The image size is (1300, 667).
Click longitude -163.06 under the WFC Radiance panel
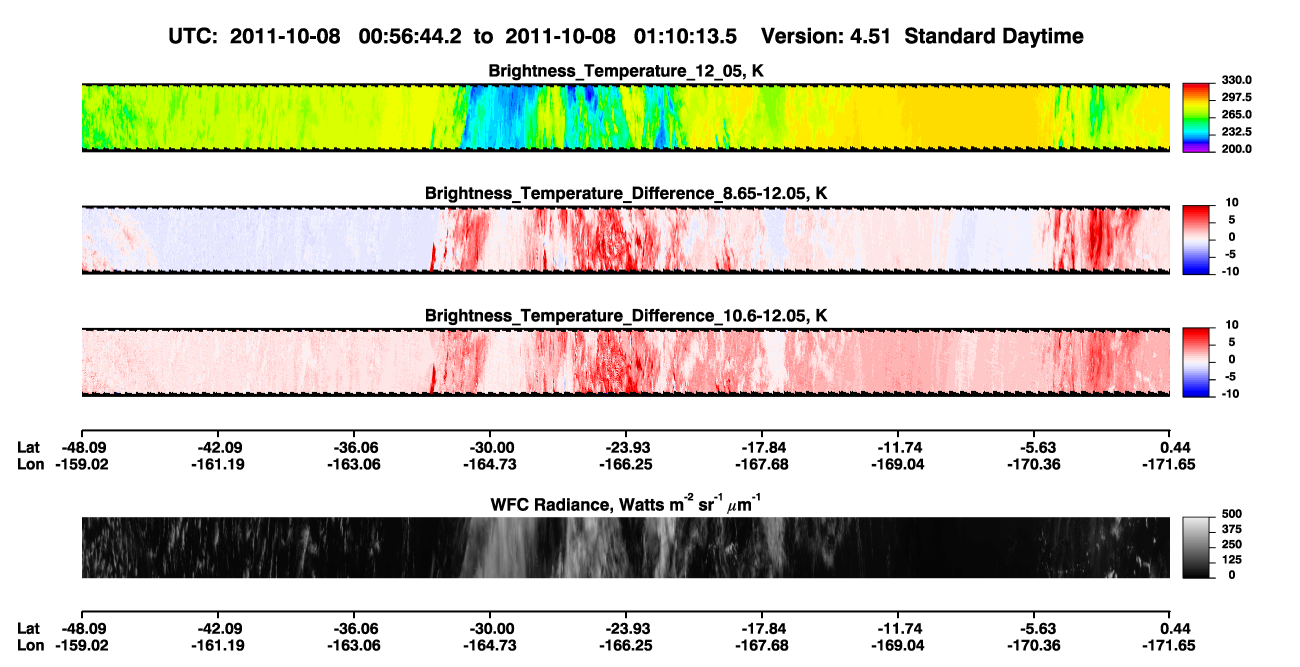(353, 646)
